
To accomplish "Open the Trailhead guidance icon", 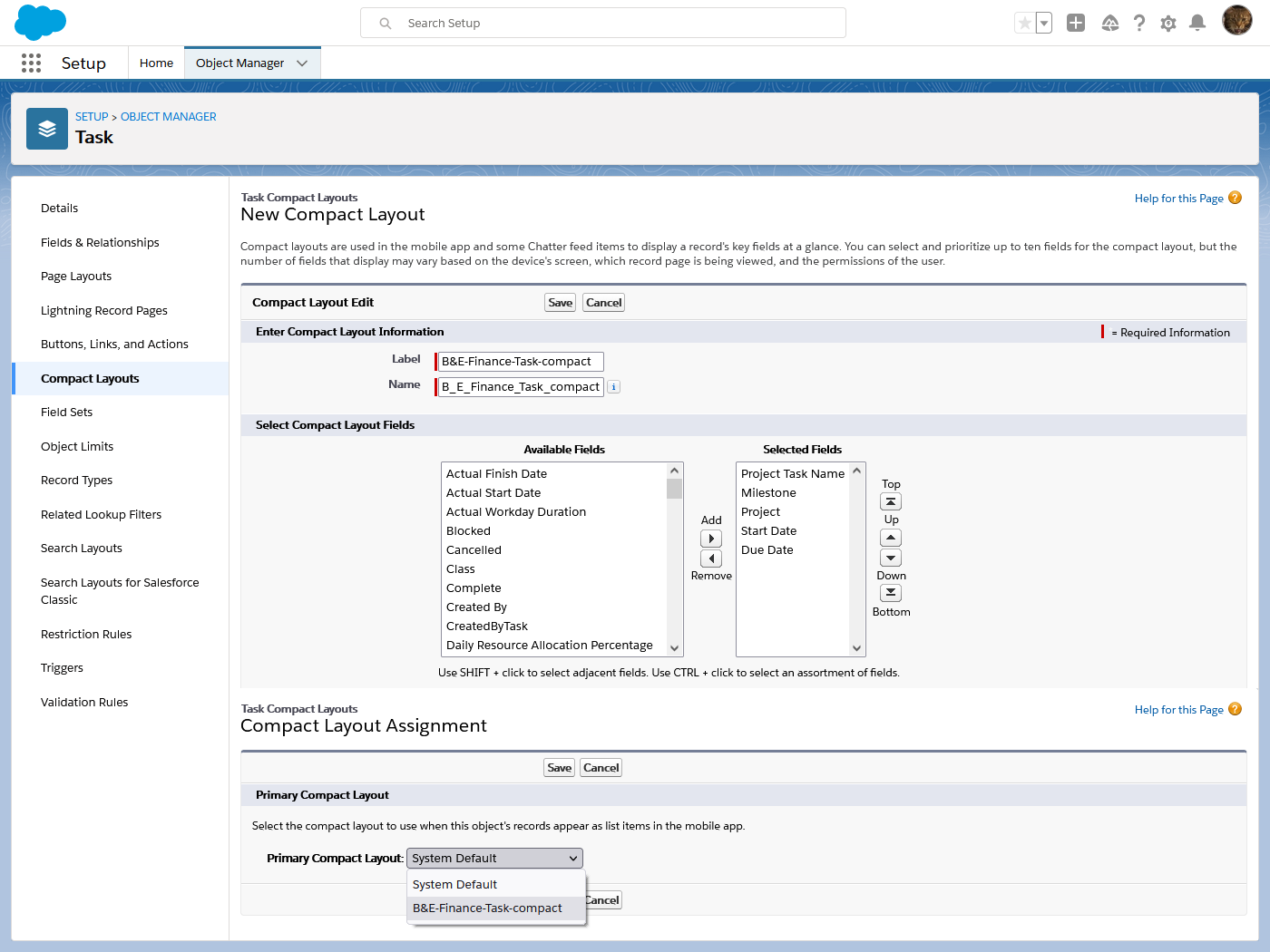I will 1110,24.
